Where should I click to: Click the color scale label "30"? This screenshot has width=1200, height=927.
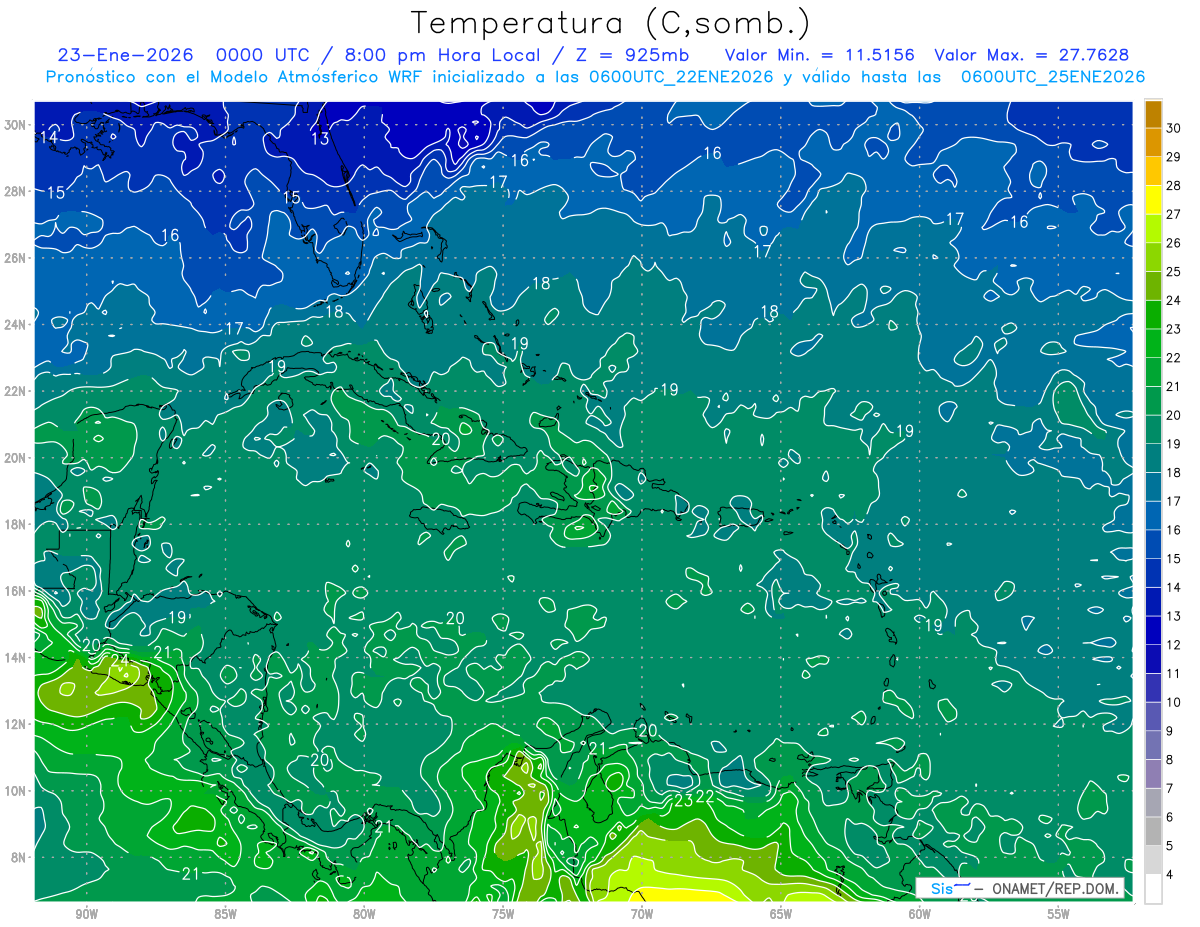(x=1174, y=127)
